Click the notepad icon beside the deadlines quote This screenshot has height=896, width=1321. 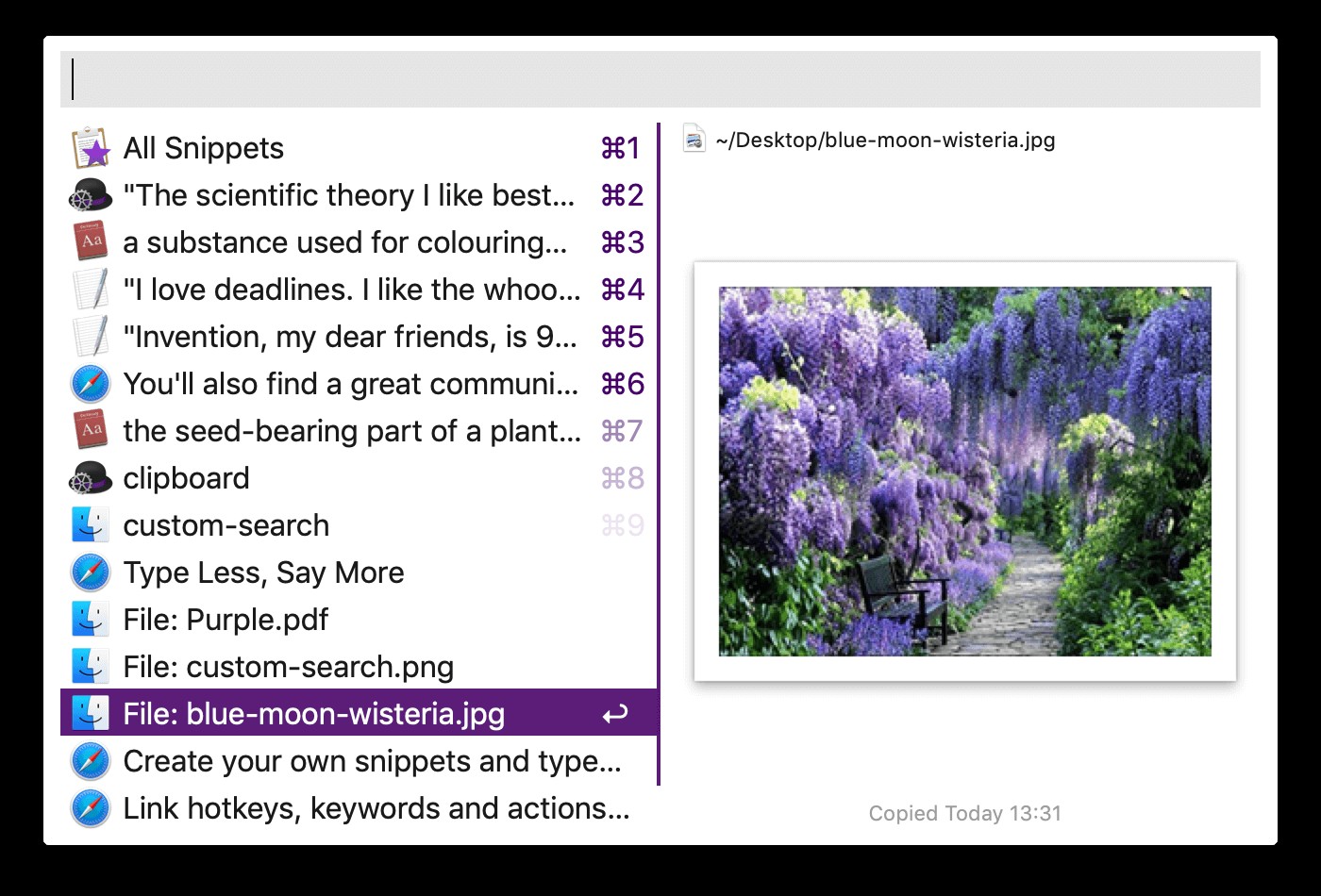90,289
